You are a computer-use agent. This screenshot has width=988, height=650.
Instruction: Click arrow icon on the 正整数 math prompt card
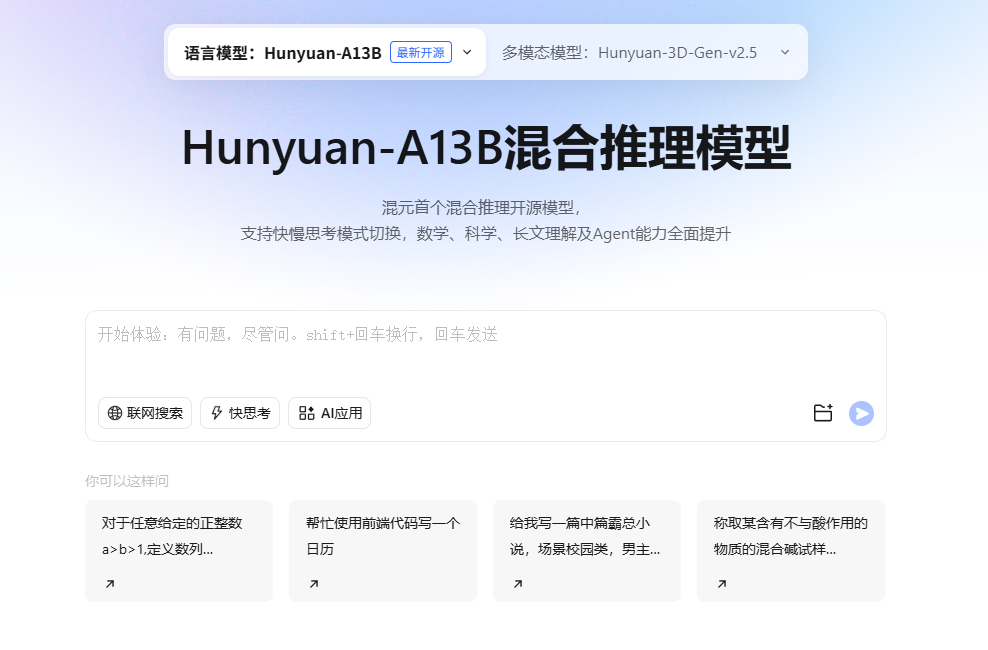pyautogui.click(x=110, y=584)
